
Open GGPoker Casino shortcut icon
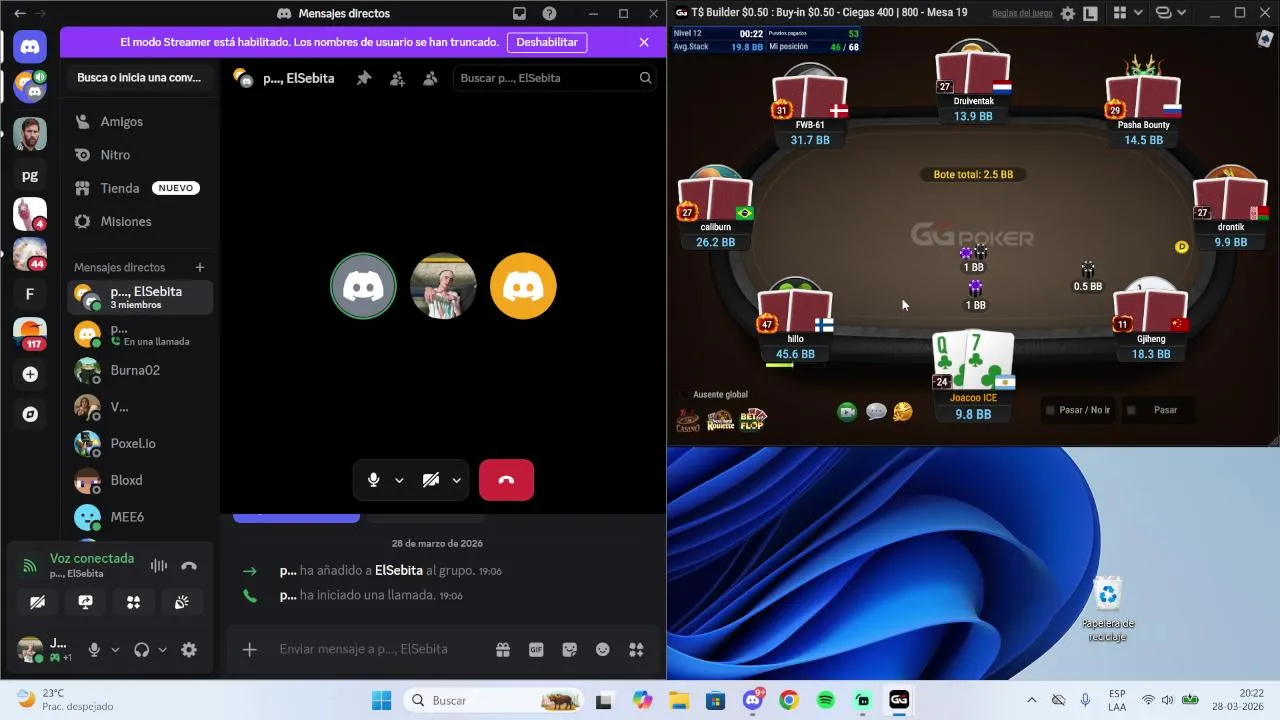click(688, 420)
